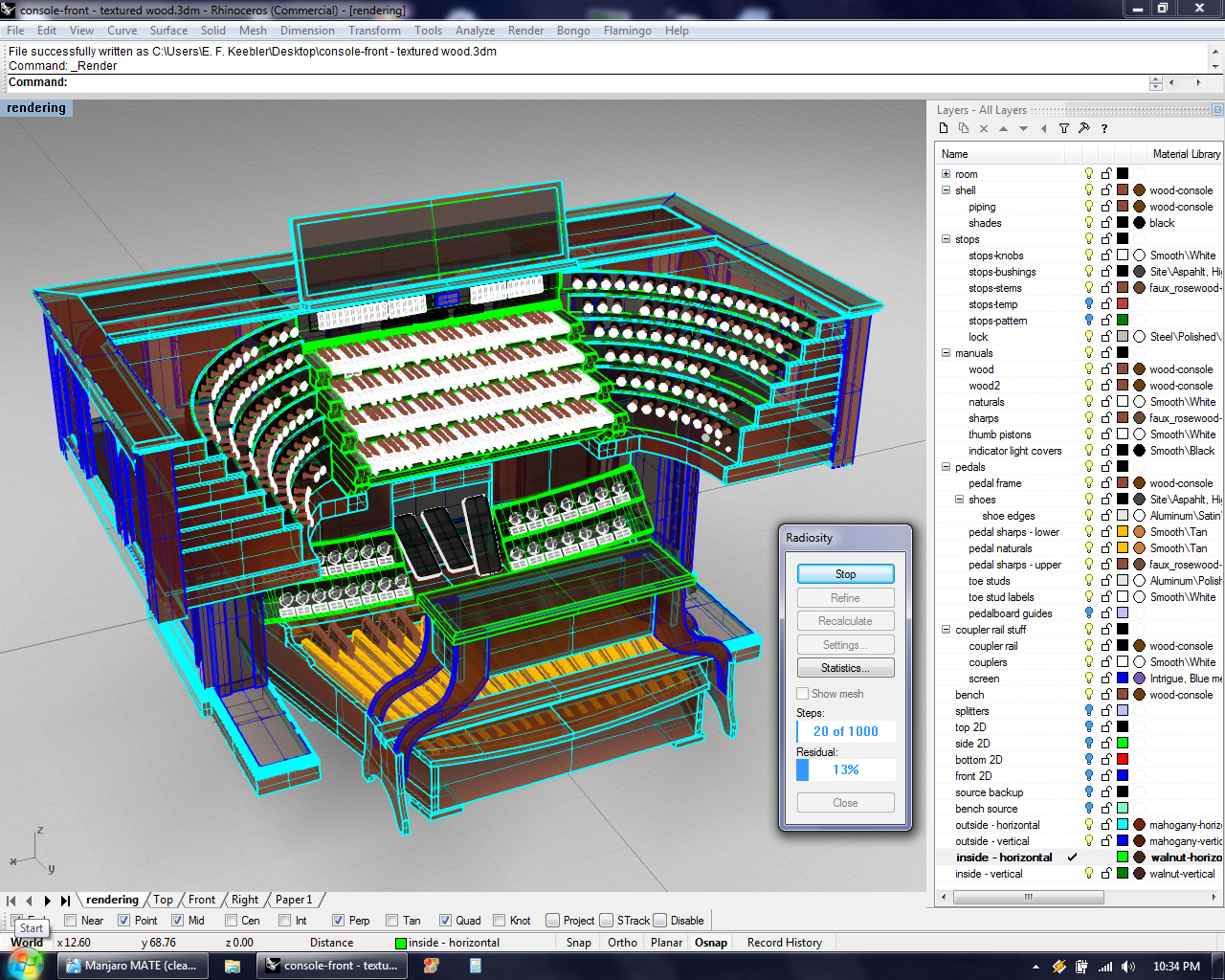1225x980 pixels.
Task: Open Layers panel help question mark
Action: tap(1104, 128)
